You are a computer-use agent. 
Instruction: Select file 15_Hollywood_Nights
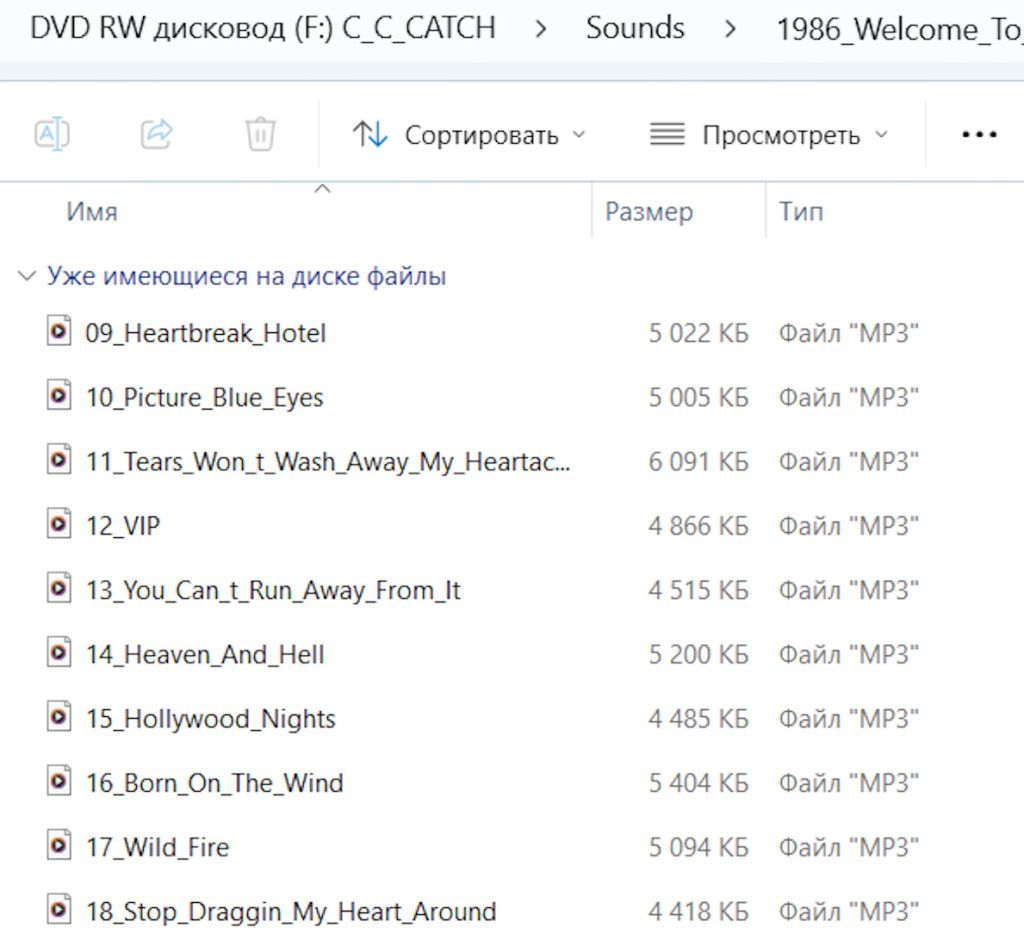point(211,719)
